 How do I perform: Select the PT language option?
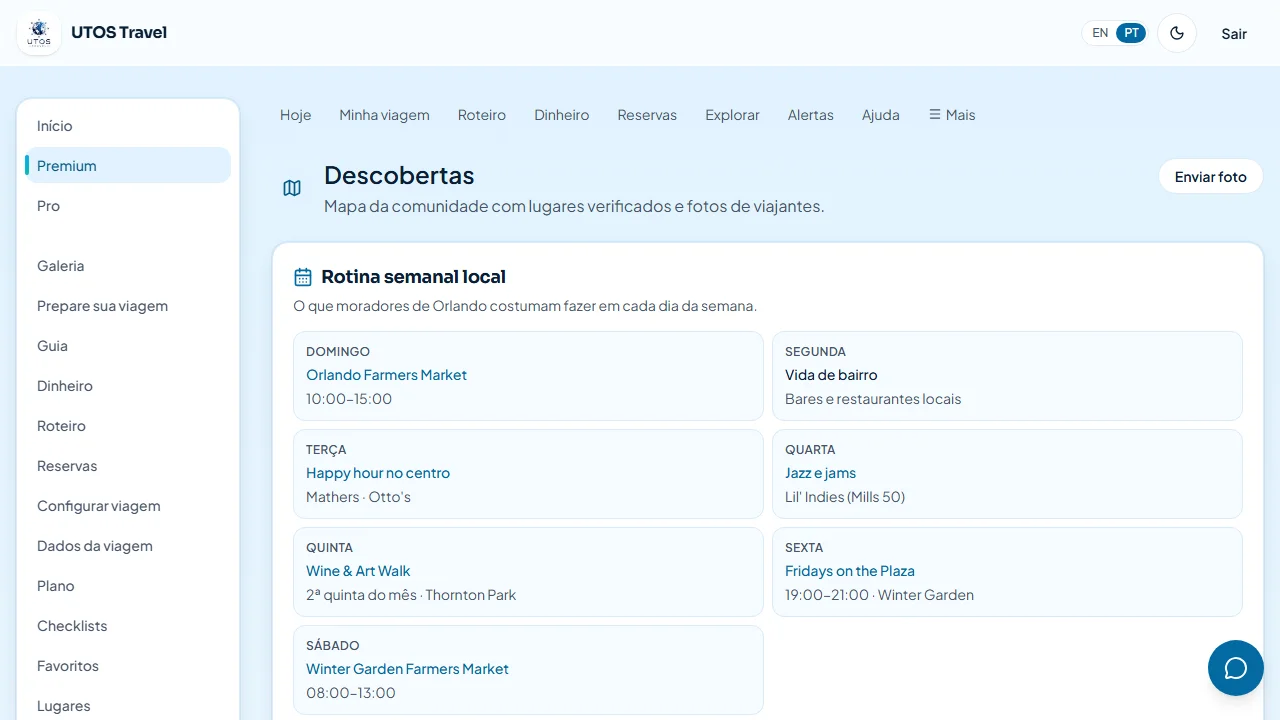coord(1131,33)
